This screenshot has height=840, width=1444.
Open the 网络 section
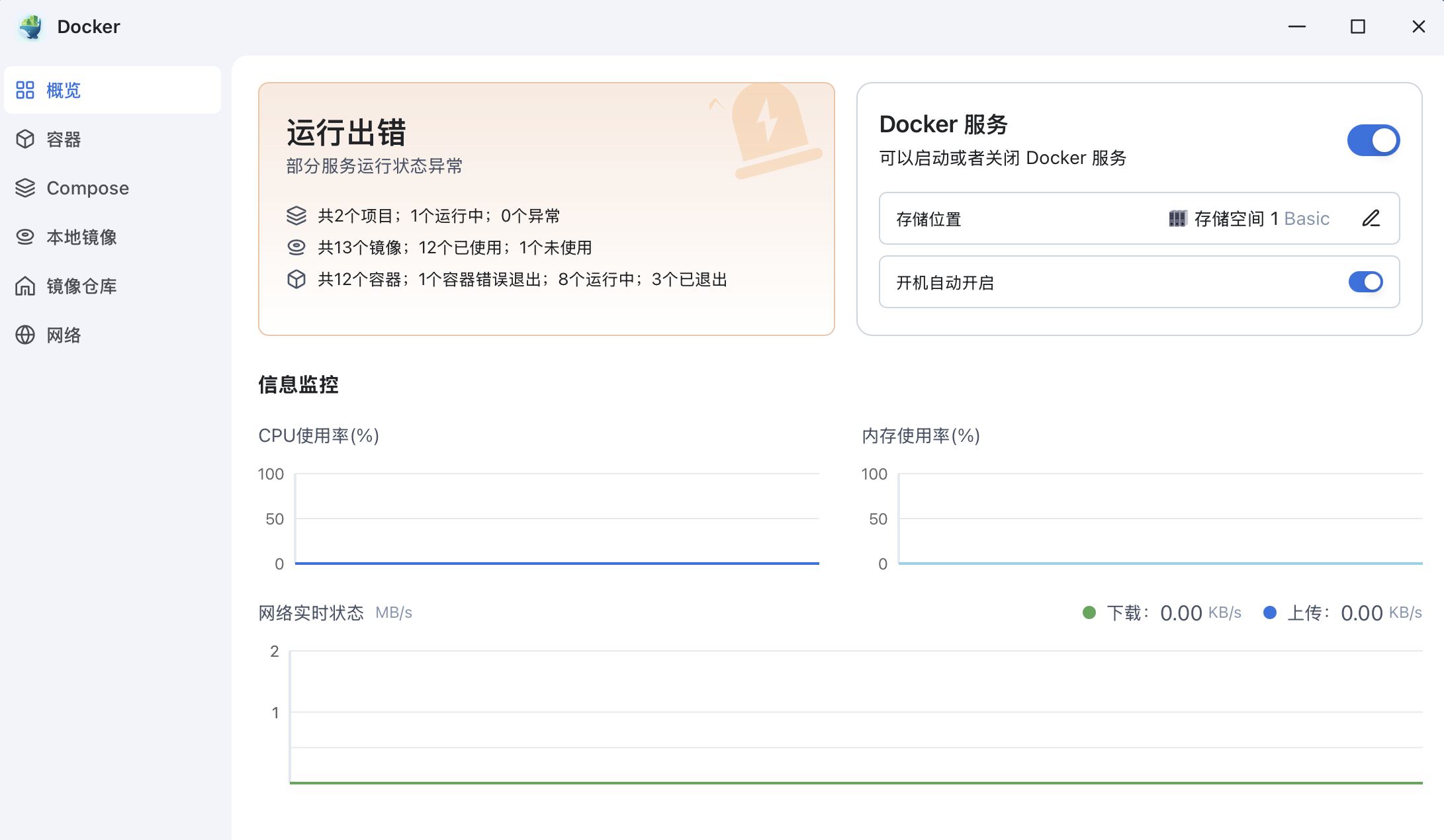tap(65, 335)
